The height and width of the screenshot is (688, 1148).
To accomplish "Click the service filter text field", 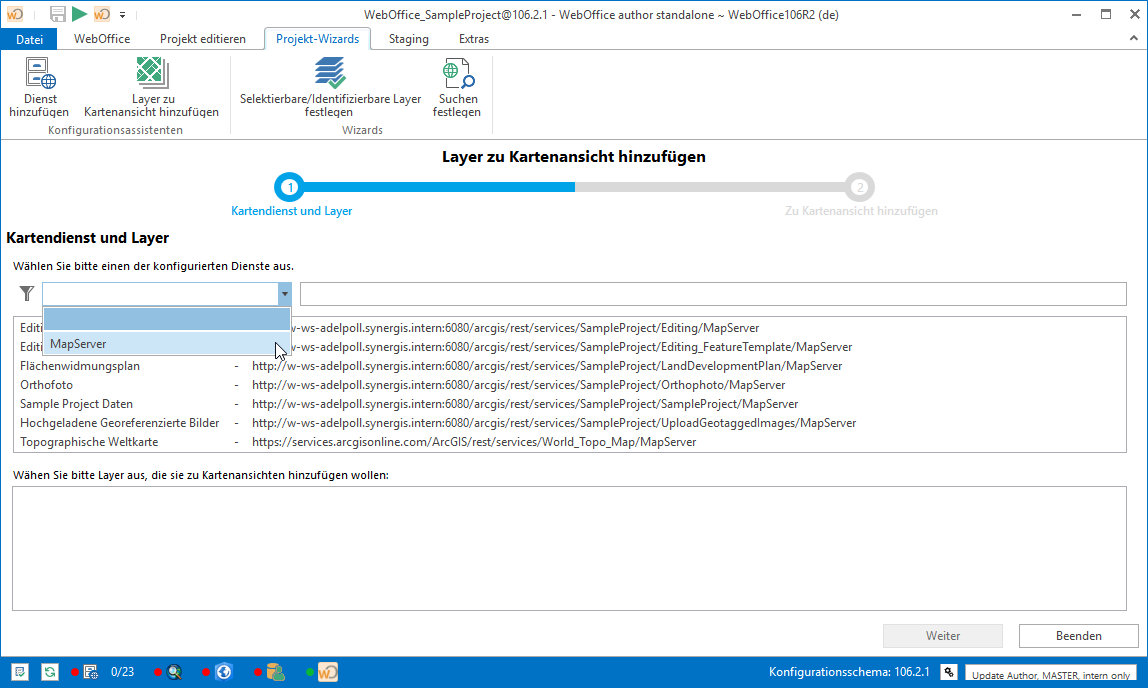I will (x=712, y=294).
